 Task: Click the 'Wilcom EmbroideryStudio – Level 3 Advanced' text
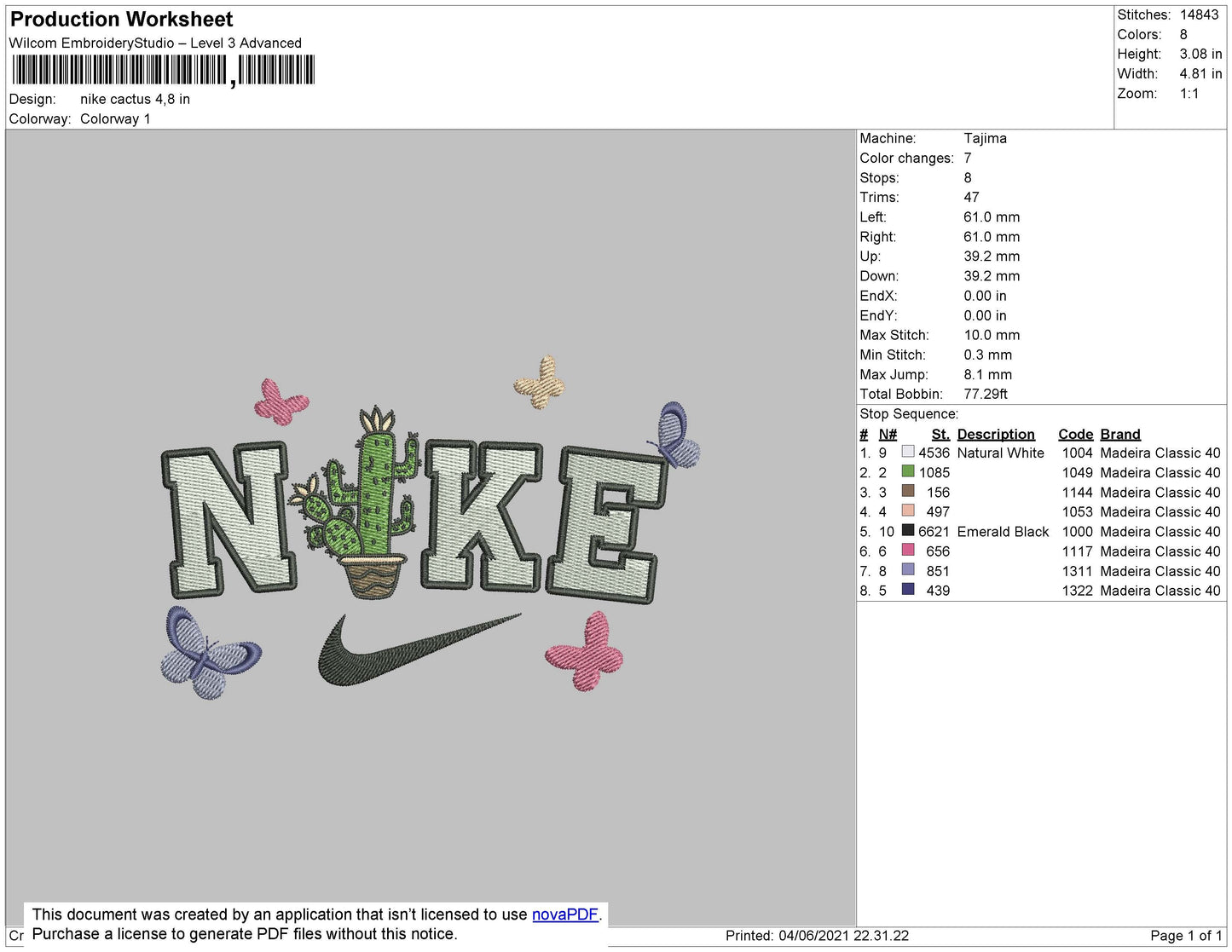click(155, 43)
